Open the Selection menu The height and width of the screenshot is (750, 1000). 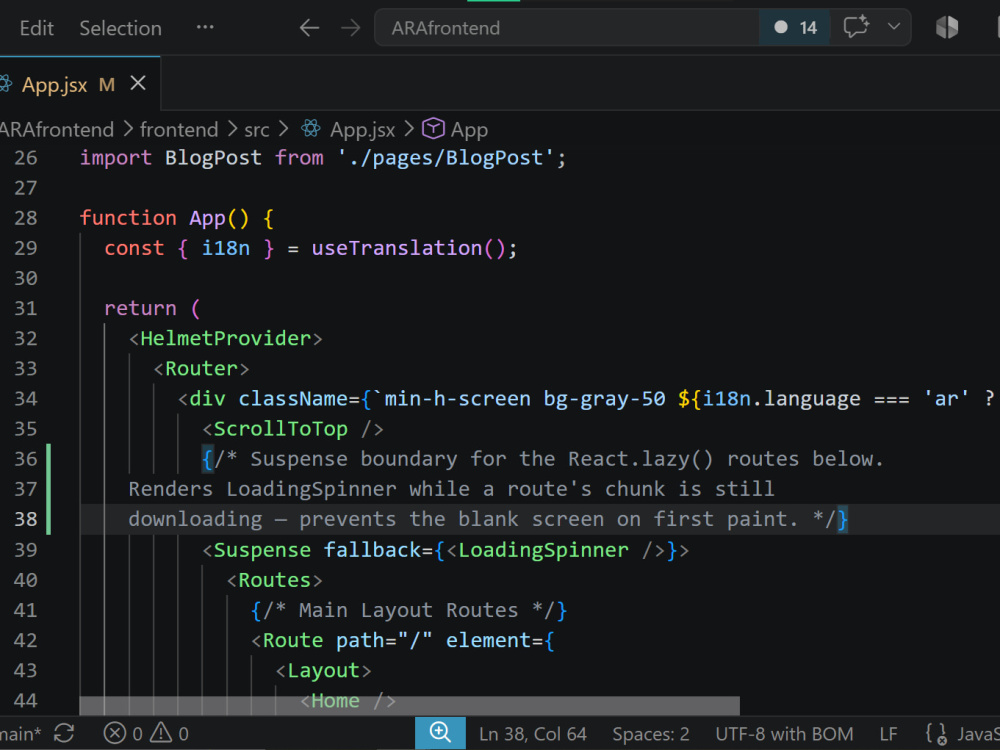121,28
